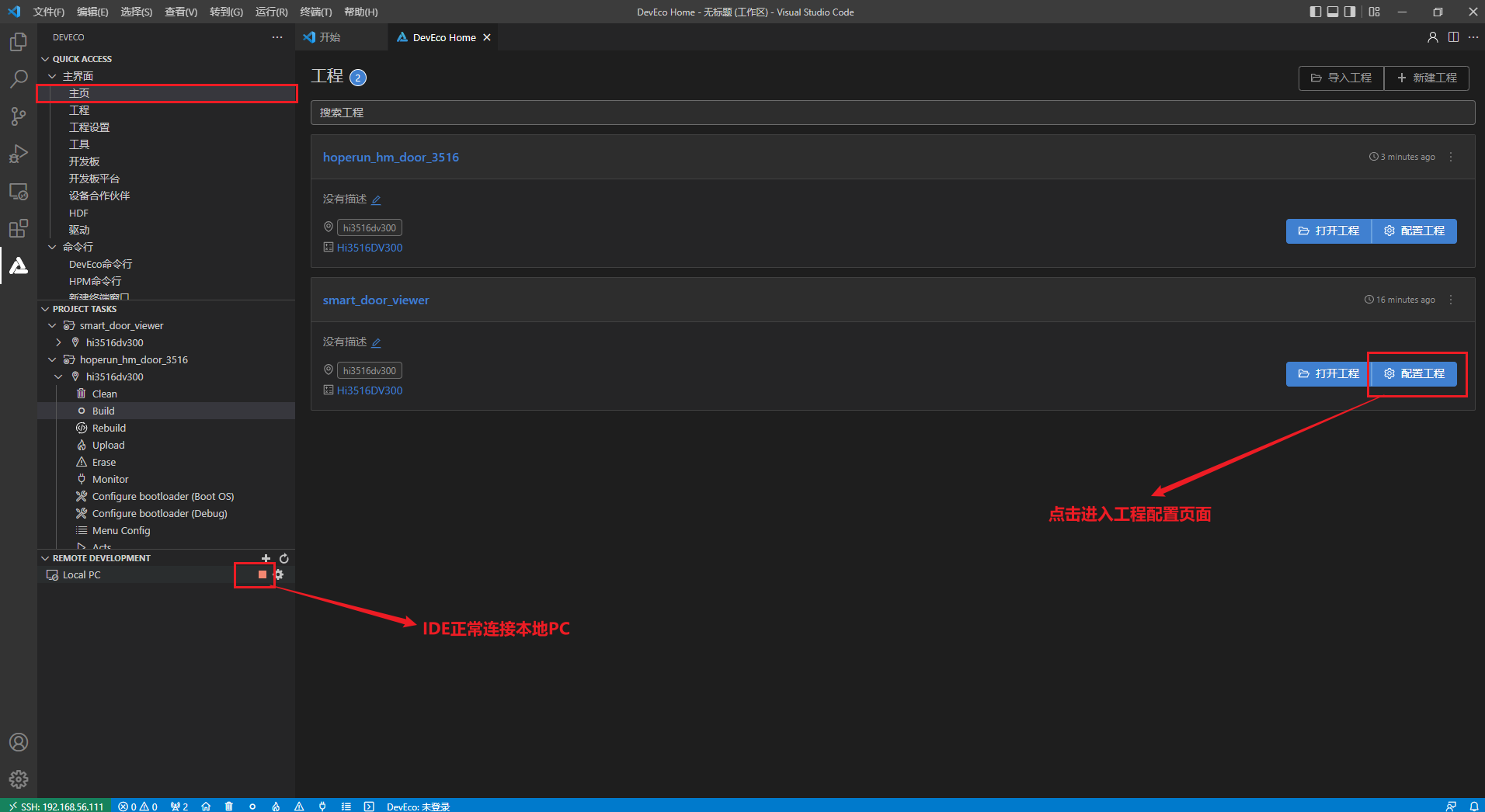Viewport: 1485px width, 812px height.
Task: Click the trash clean icon in status bar
Action: tap(228, 806)
